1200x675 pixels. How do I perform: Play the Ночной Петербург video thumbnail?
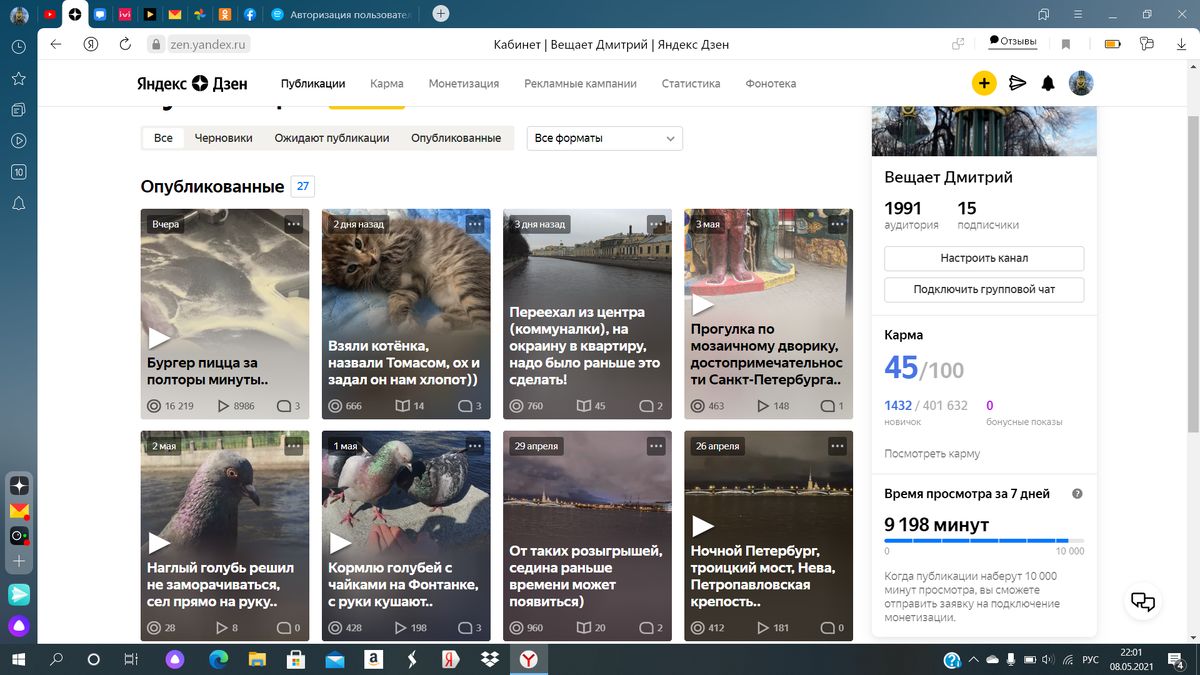pos(703,526)
